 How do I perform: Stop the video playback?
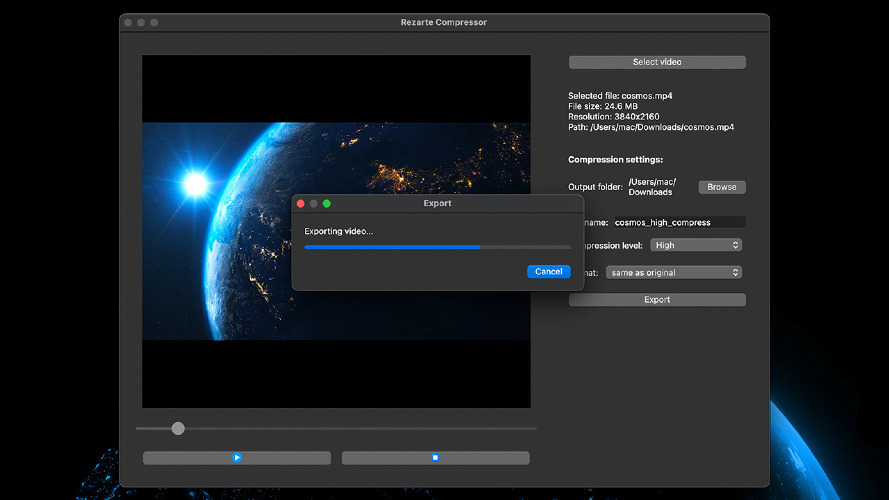[435, 457]
